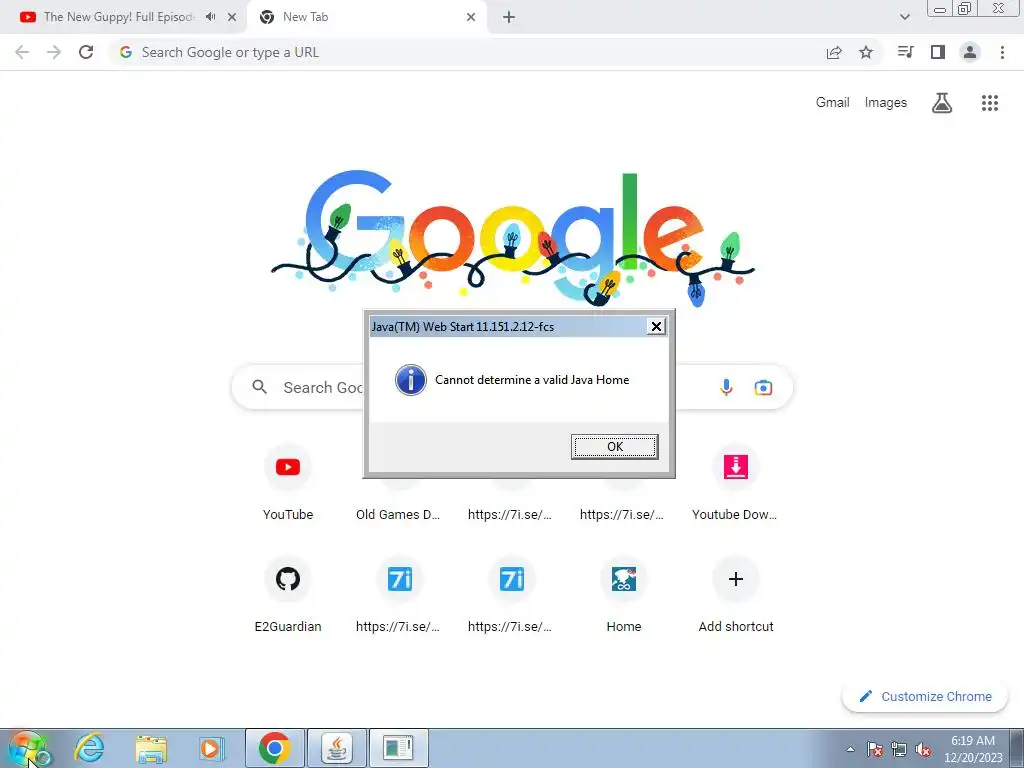
Task: Select the Java taskbar button
Action: pyautogui.click(x=336, y=748)
